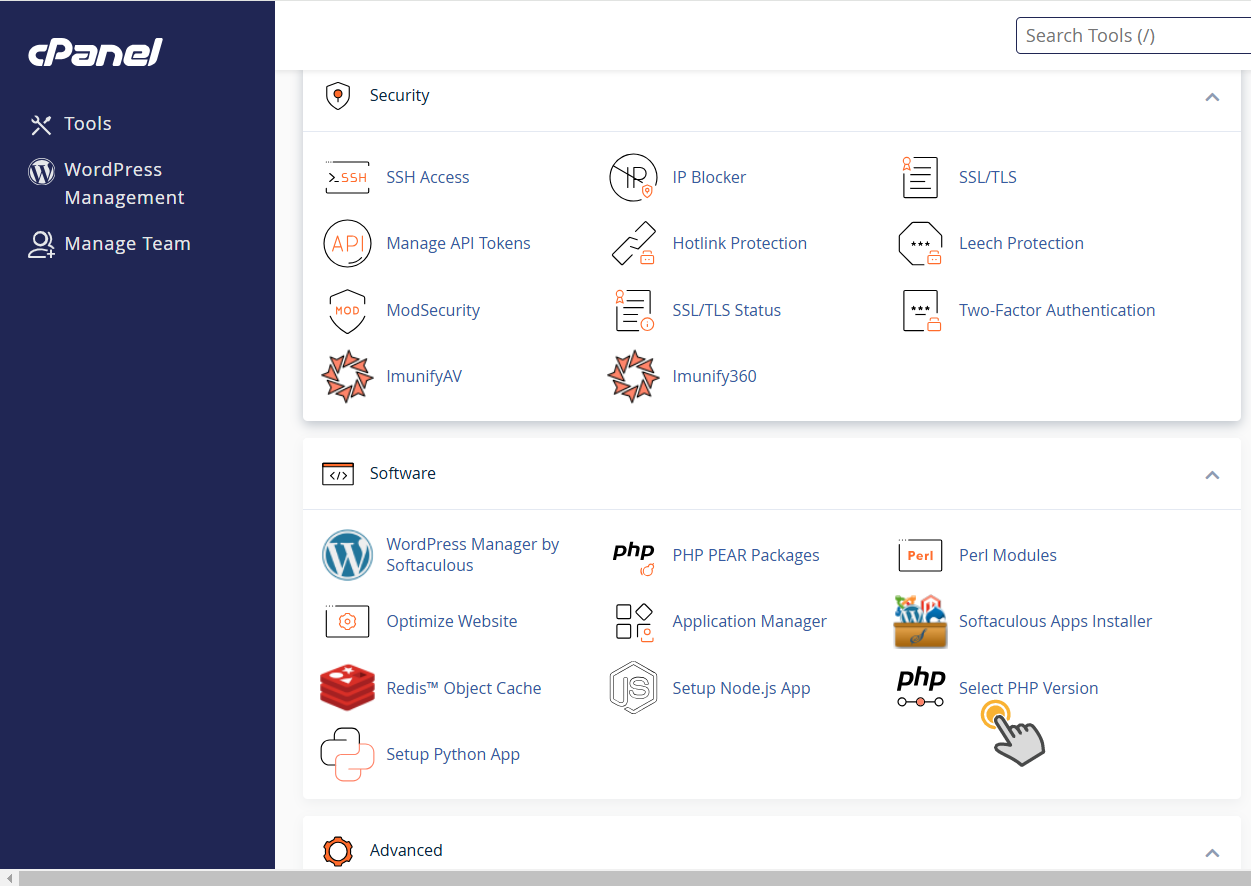Click the PHP PEAR Packages icon

pos(633,559)
